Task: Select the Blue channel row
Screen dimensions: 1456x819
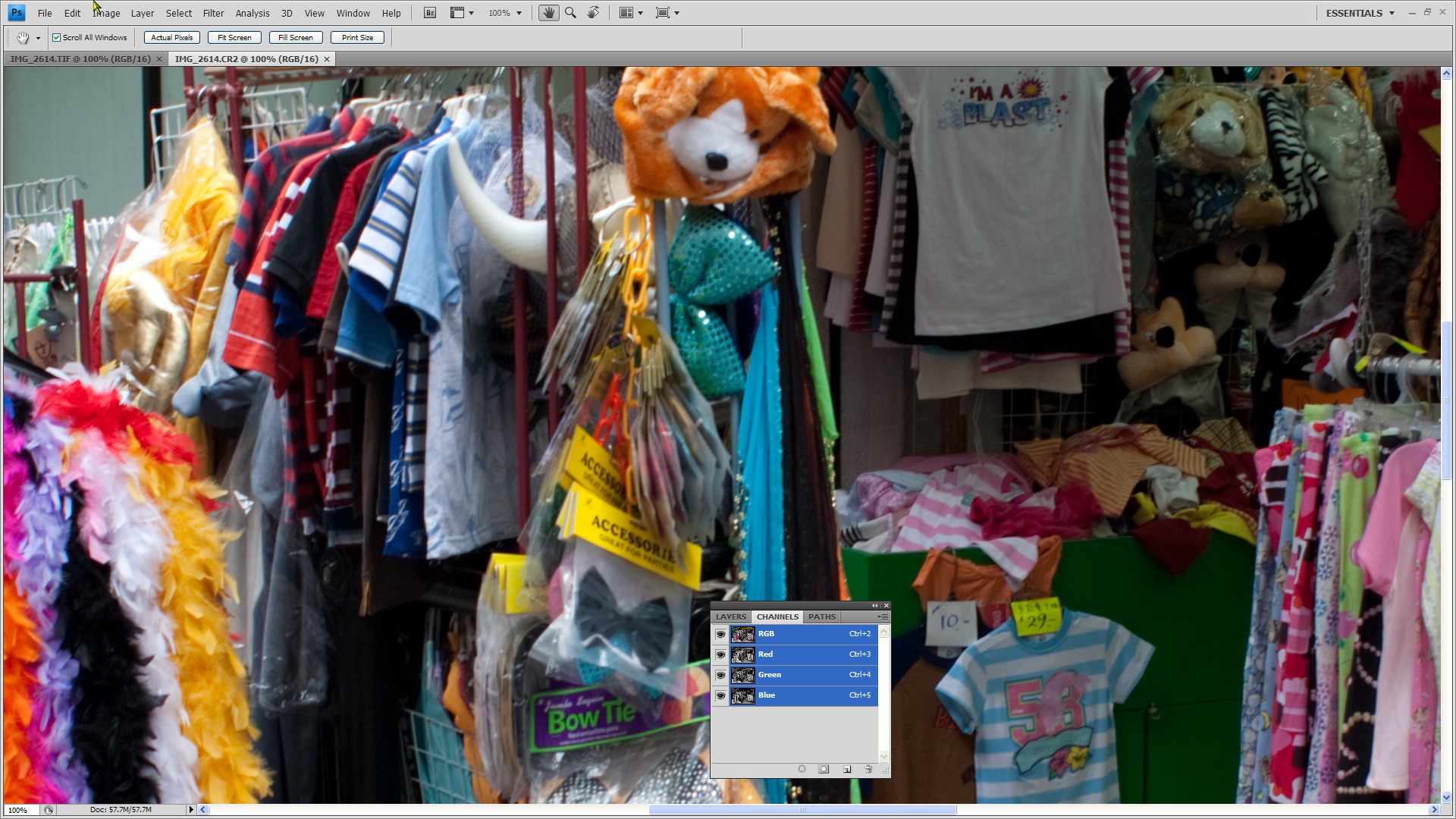Action: coord(804,695)
